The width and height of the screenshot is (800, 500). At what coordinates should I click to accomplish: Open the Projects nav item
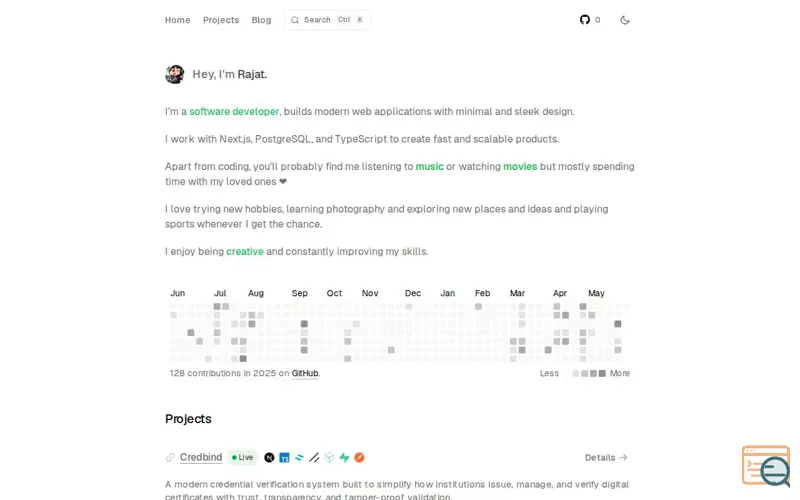coord(221,20)
